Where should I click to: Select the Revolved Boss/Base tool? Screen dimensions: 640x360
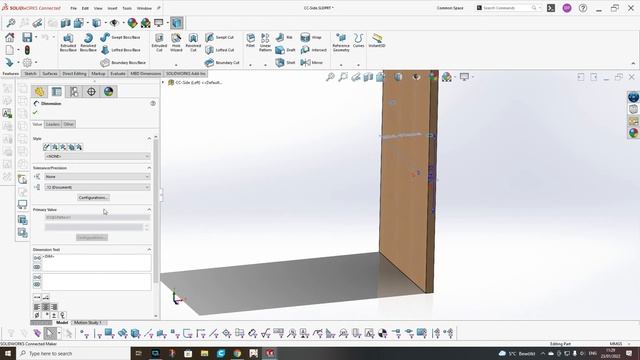tap(88, 42)
